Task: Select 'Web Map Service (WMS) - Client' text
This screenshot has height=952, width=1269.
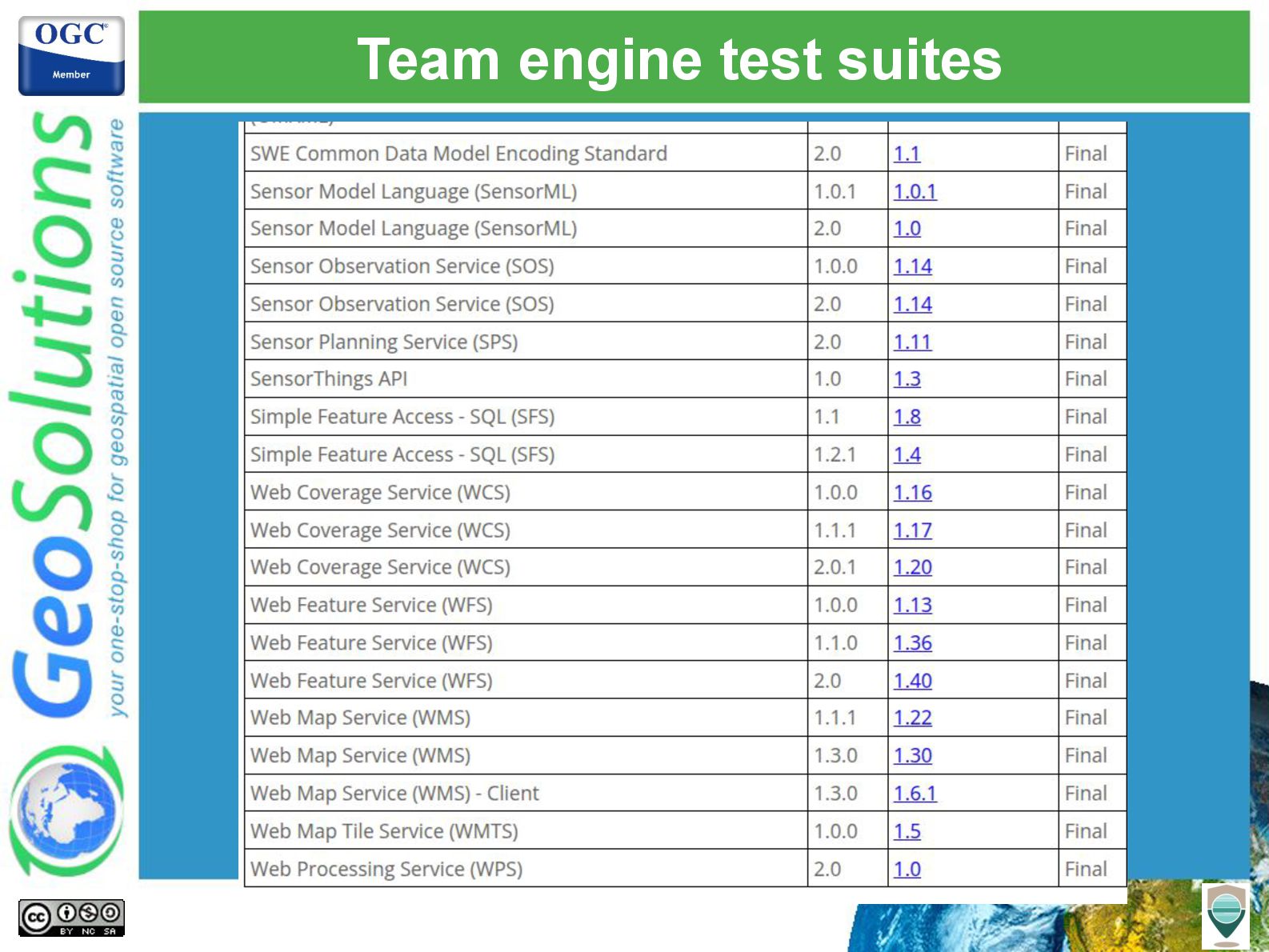Action: (x=394, y=793)
